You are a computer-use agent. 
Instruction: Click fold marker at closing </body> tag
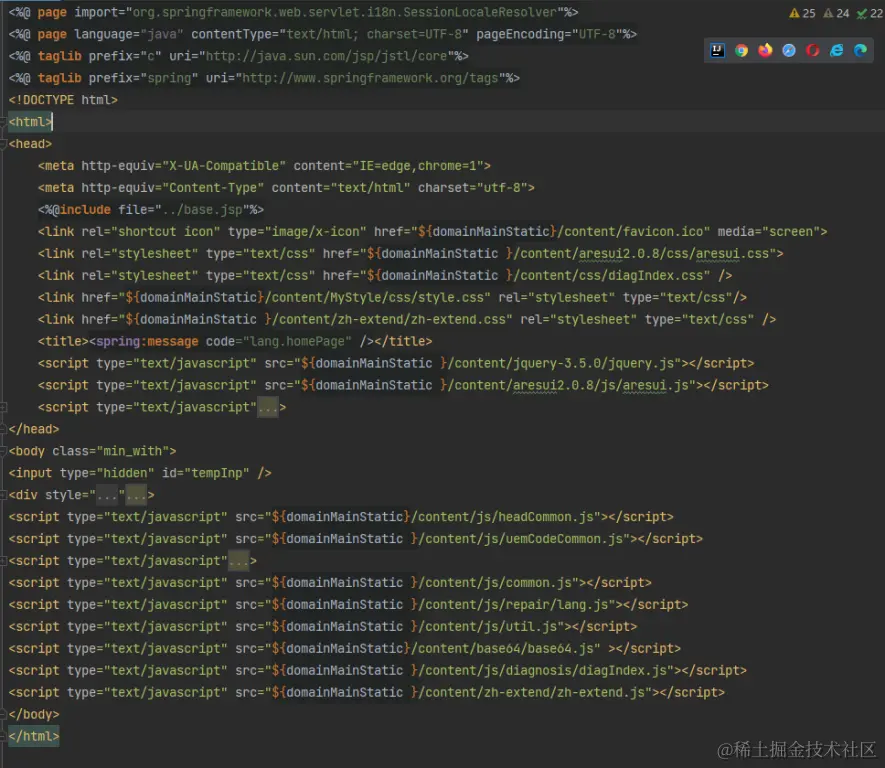(x=3, y=714)
